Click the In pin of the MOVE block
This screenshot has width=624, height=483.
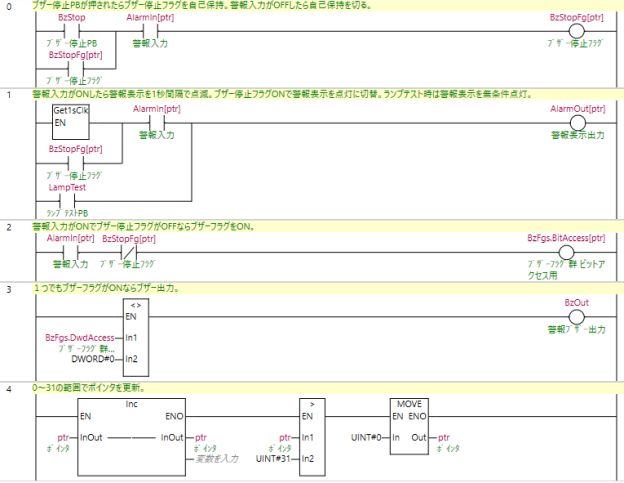[x=396, y=438]
